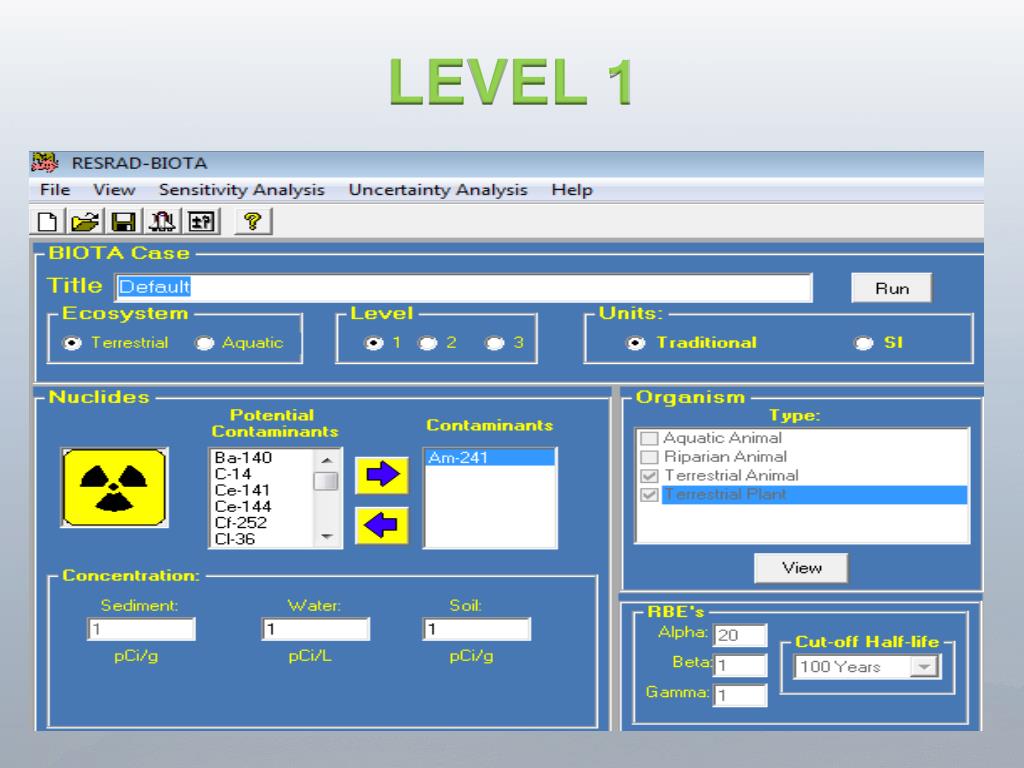Click the Run button
The height and width of the screenshot is (768, 1024).
pyautogui.click(x=891, y=288)
